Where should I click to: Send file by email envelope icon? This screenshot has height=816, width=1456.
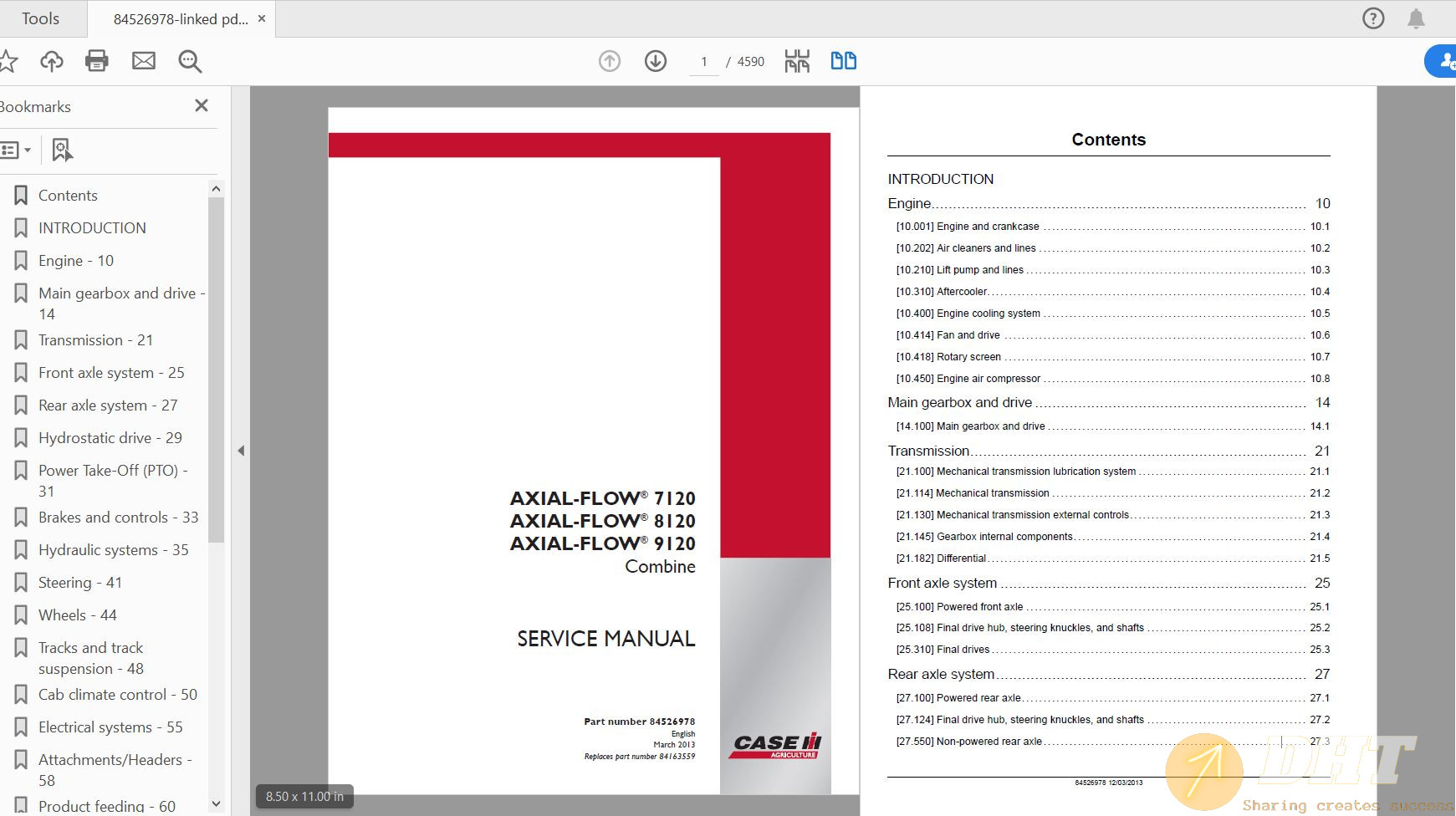(144, 60)
